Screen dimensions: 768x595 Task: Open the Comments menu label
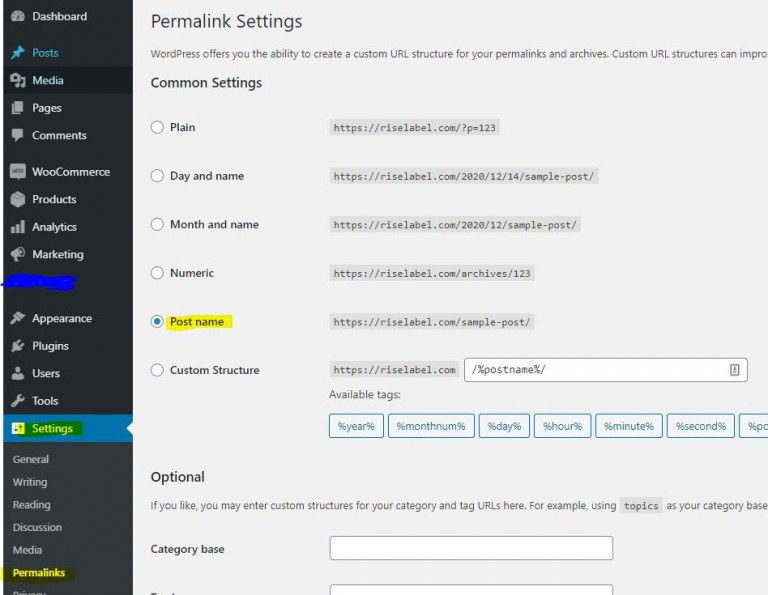pyautogui.click(x=59, y=135)
